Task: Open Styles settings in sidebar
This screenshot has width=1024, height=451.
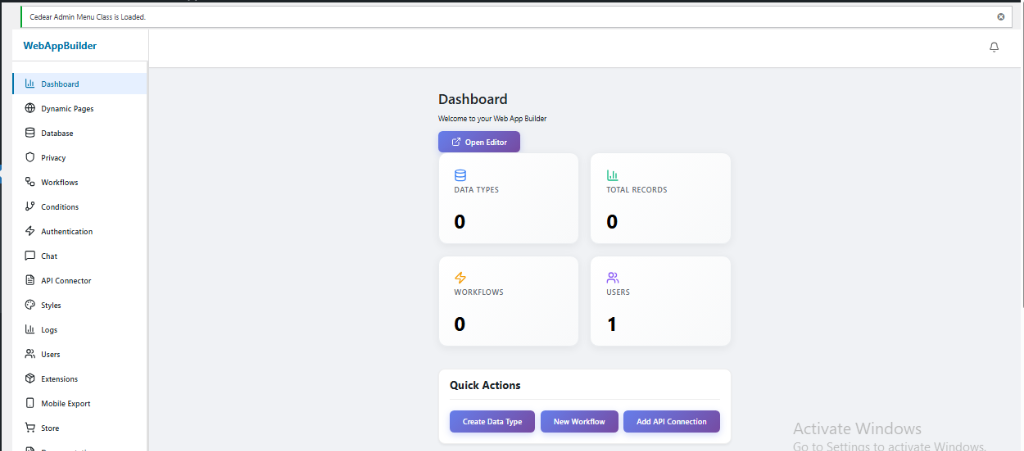Action: coord(79,305)
